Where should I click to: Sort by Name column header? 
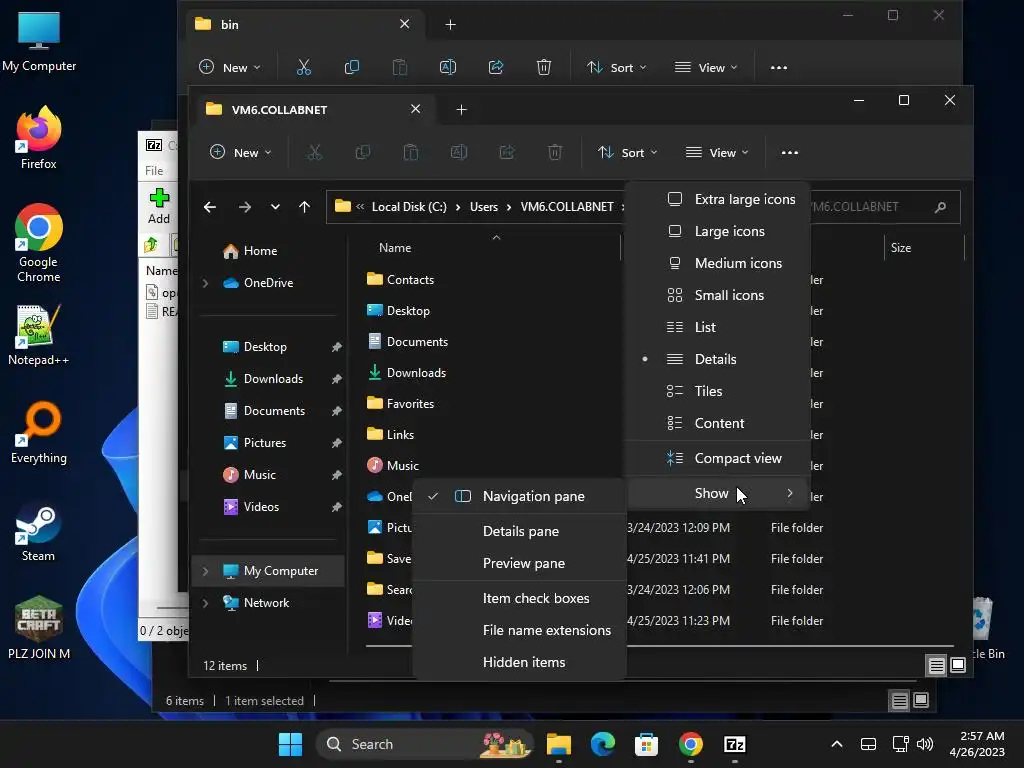[395, 248]
